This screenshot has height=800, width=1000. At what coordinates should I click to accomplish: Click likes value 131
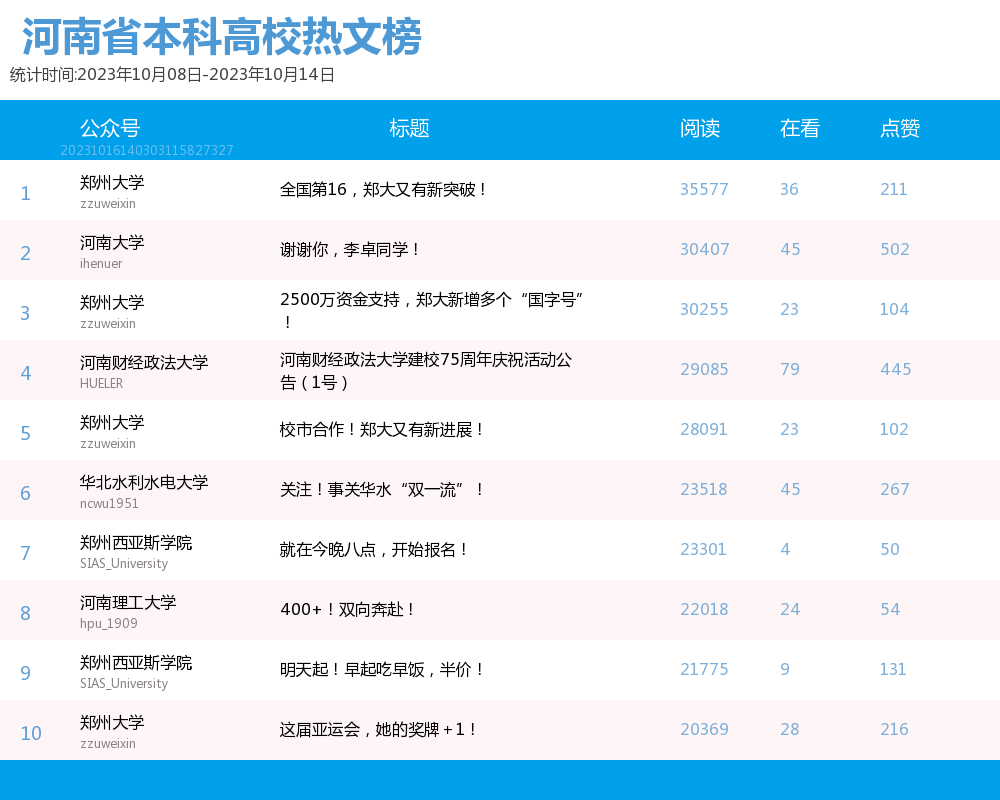point(893,669)
